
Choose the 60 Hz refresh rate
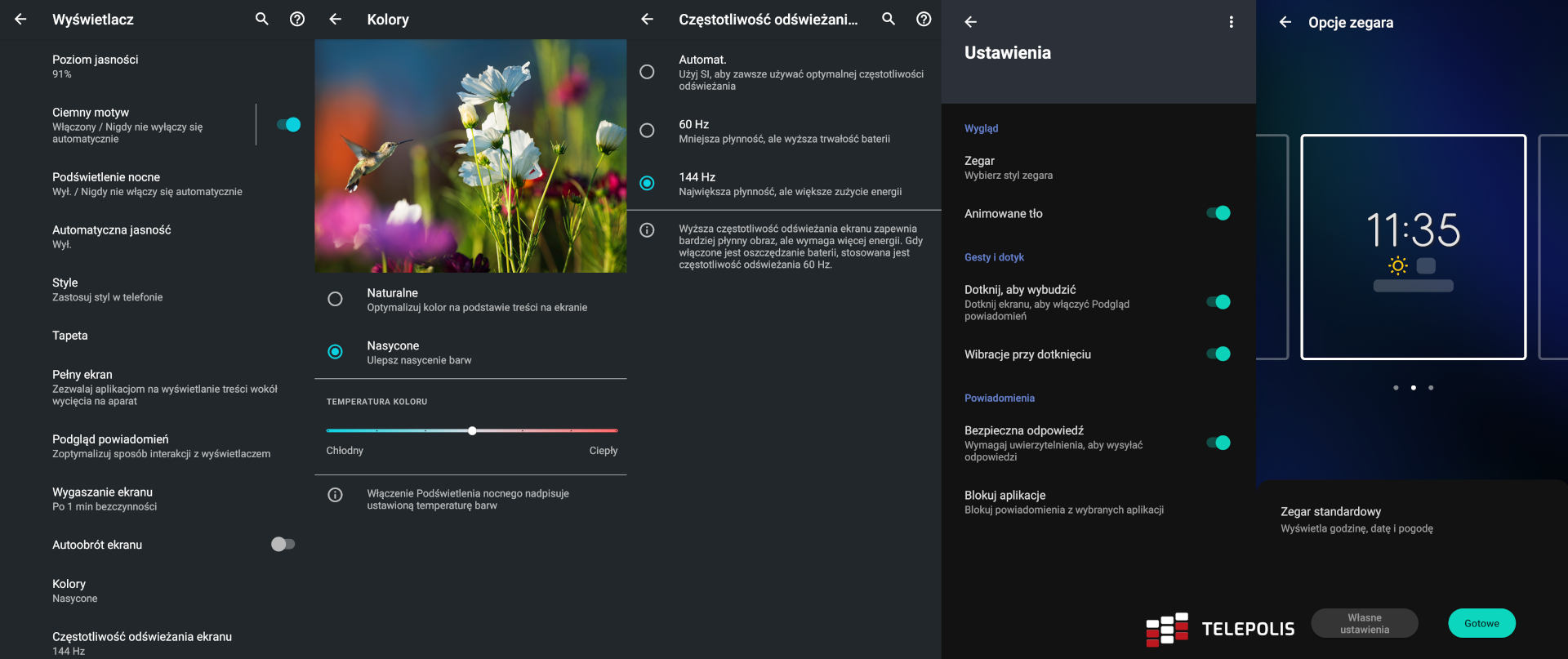pos(647,131)
